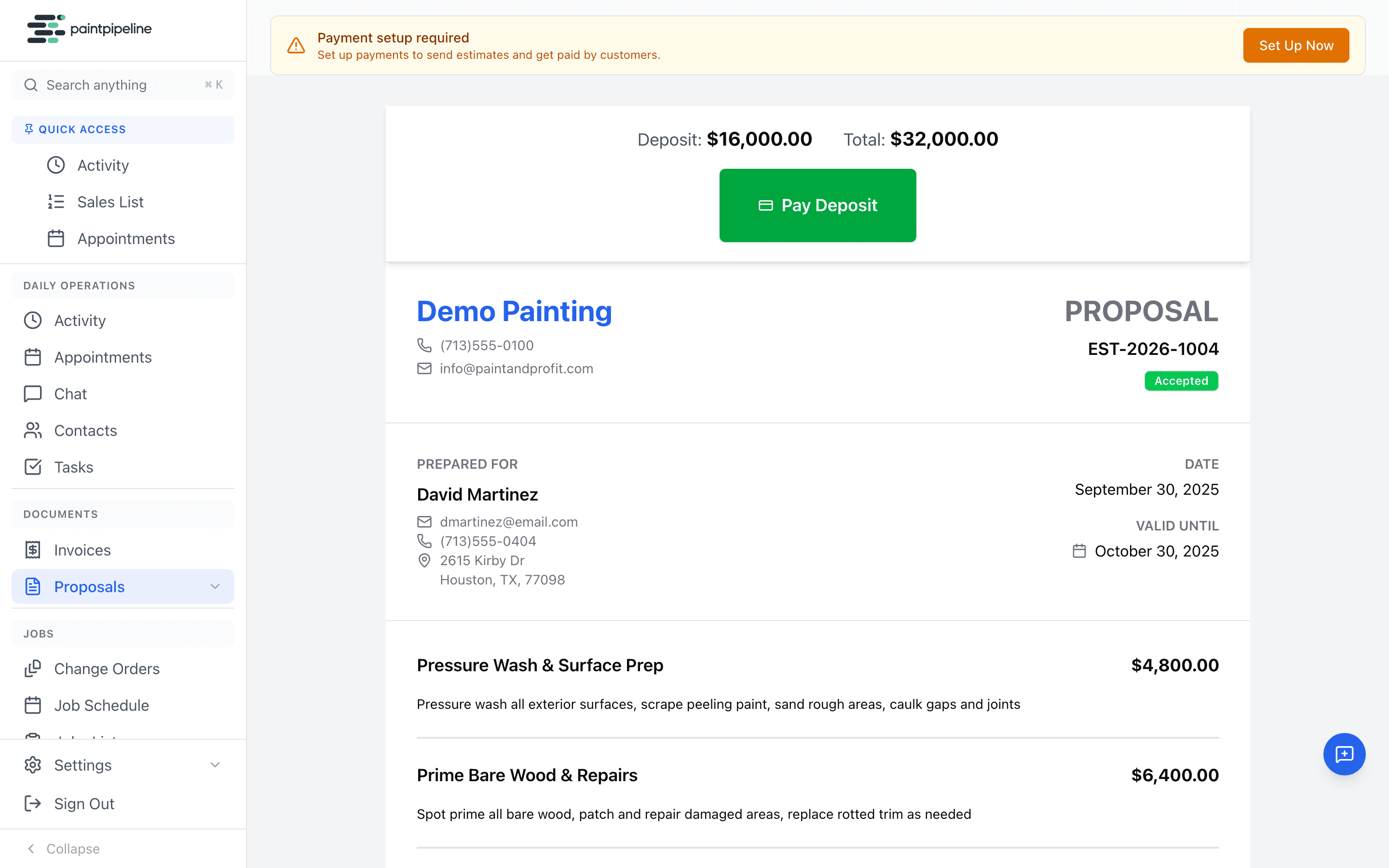
Task: Select the Chat icon in the sidebar
Action: (x=33, y=394)
